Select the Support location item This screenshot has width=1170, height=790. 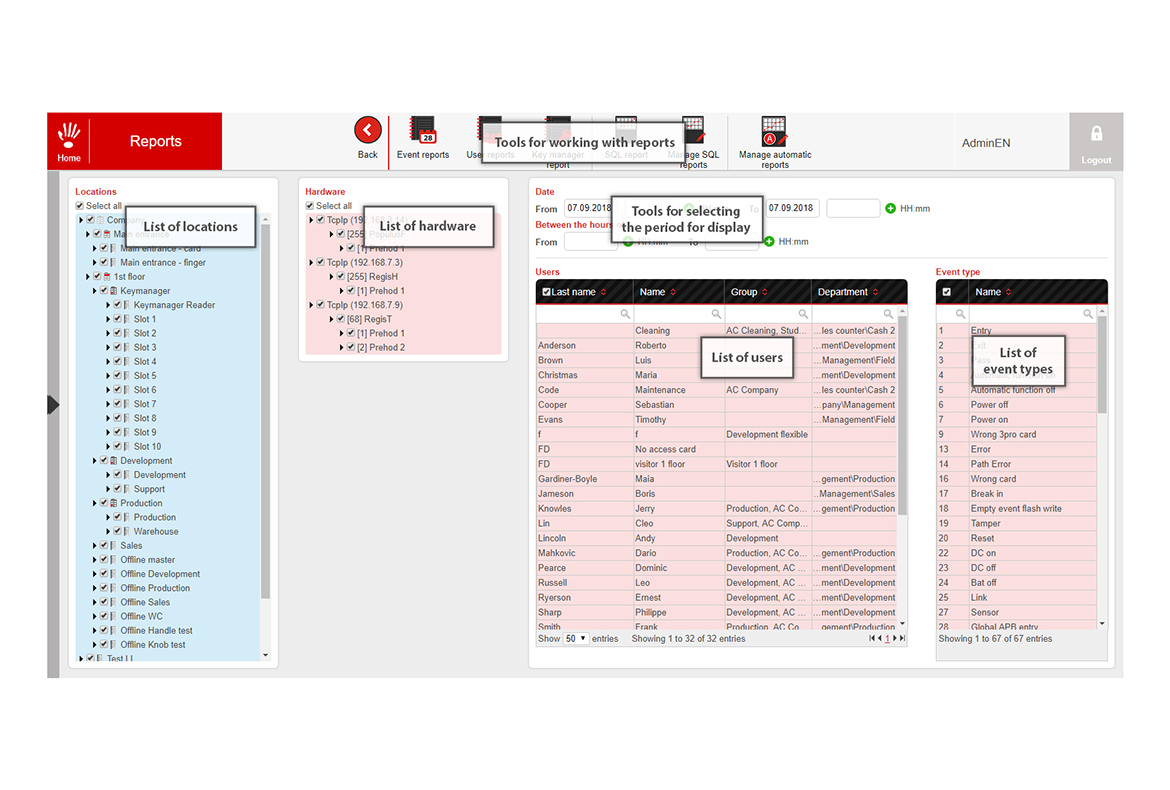(x=149, y=489)
